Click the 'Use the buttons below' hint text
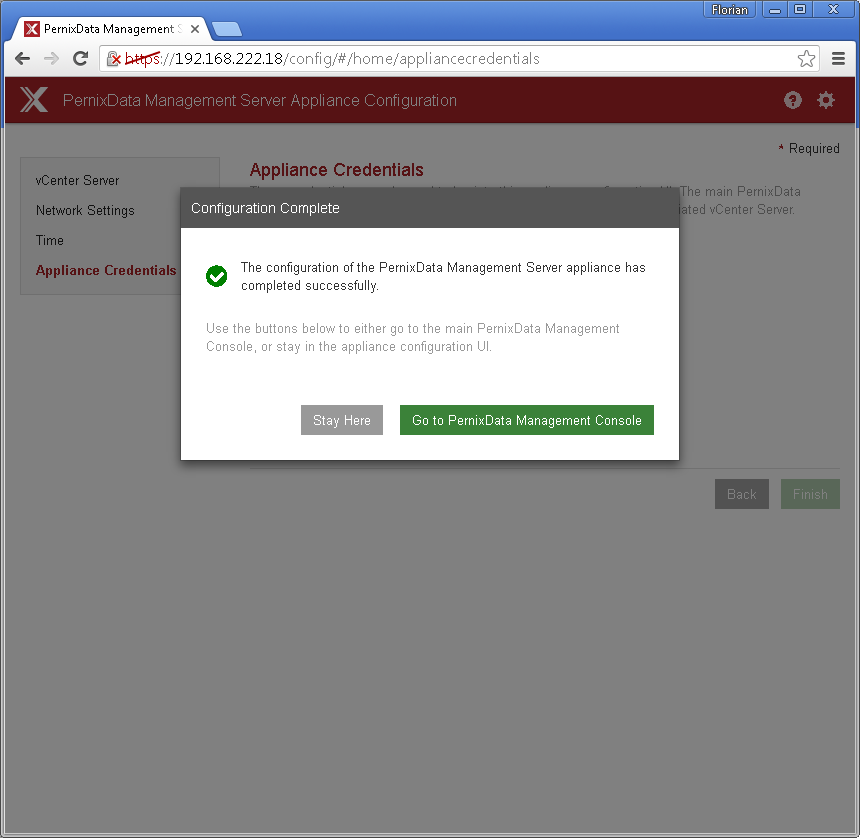860x838 pixels. (412, 337)
